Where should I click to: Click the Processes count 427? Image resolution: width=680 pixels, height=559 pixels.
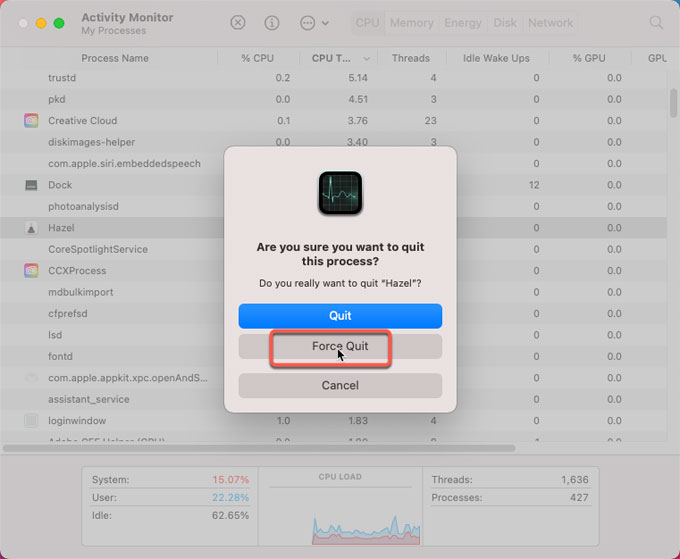point(579,497)
